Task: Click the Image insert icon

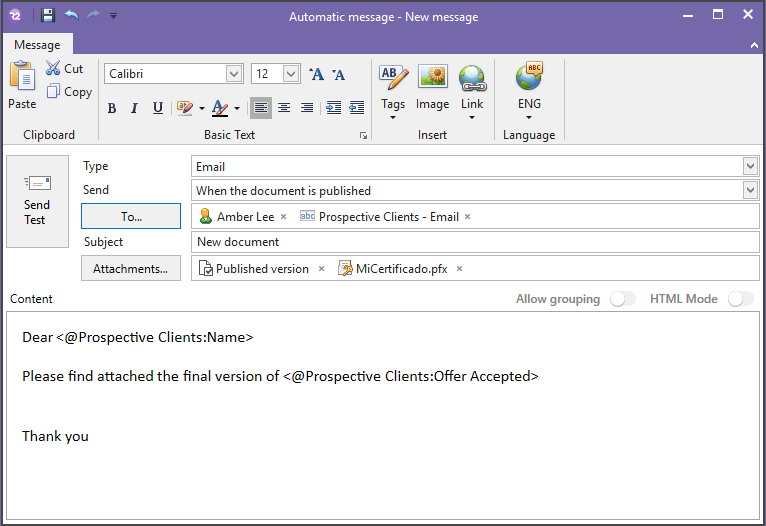Action: pos(432,77)
